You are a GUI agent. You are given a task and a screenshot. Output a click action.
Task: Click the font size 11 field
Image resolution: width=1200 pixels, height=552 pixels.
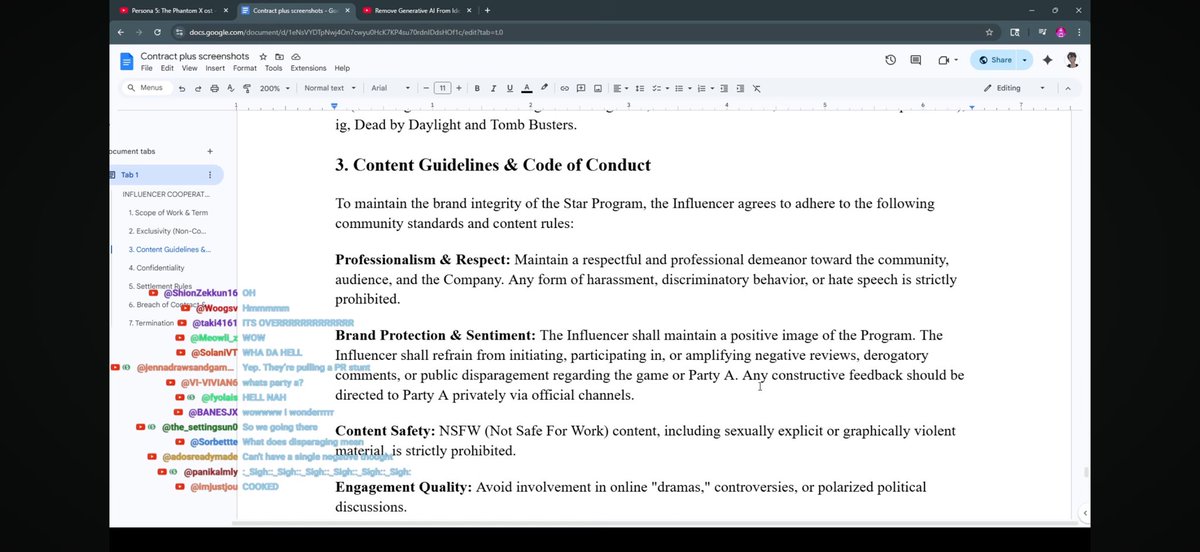click(x=443, y=88)
